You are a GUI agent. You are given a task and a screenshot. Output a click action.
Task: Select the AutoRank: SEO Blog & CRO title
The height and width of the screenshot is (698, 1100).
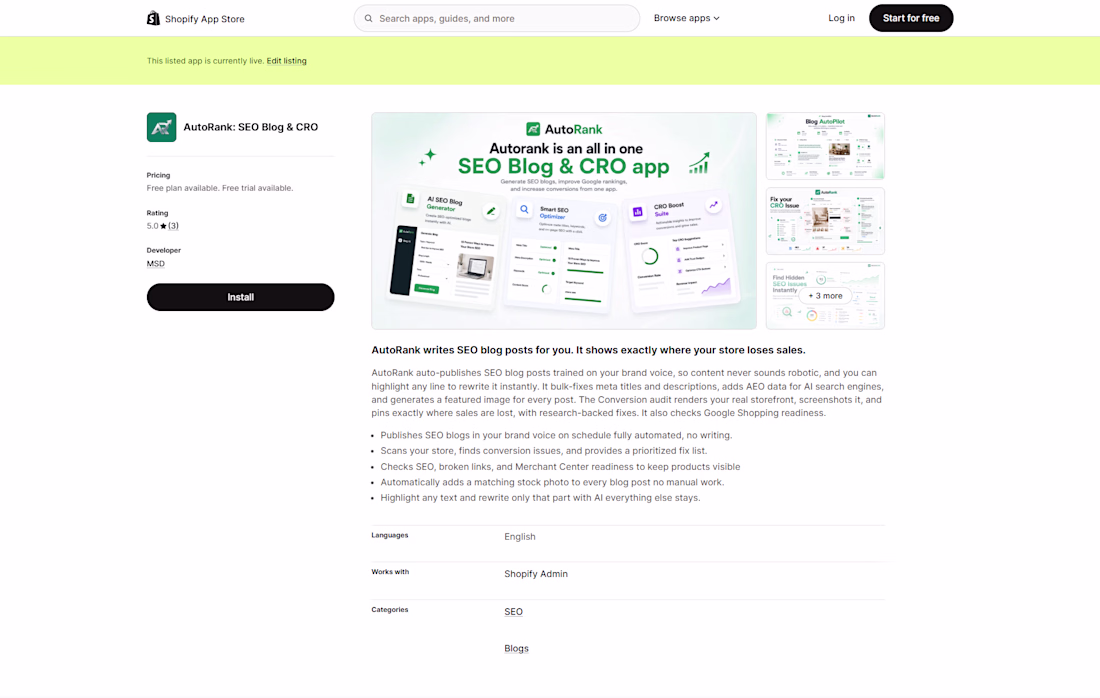pyautogui.click(x=250, y=127)
